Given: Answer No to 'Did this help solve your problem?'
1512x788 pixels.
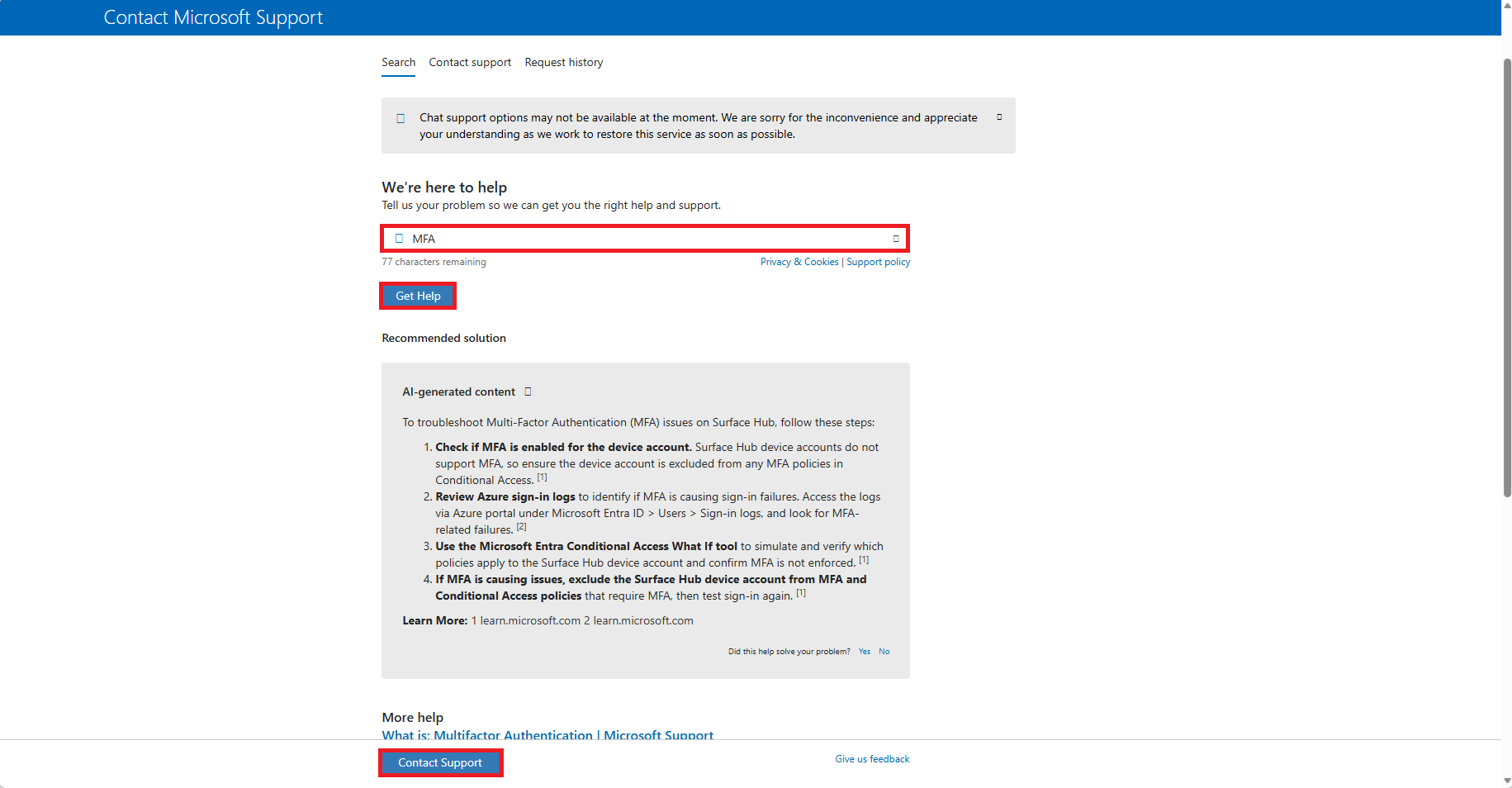Looking at the screenshot, I should pos(884,652).
